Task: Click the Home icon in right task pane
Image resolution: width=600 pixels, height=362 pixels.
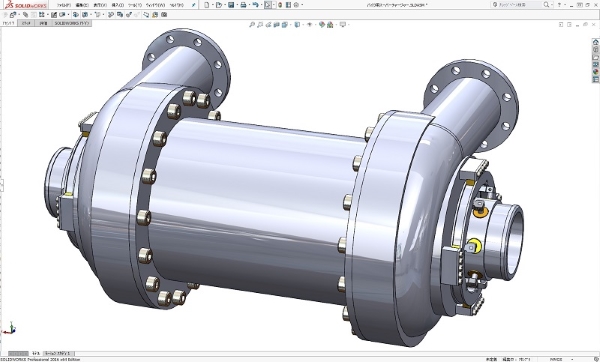Action: (x=596, y=42)
